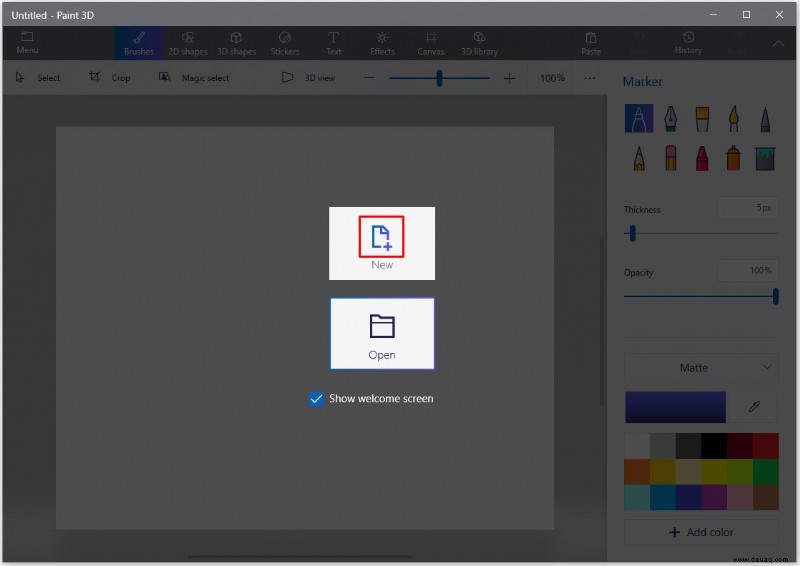The height and width of the screenshot is (566, 800).
Task: Open the Stickers tab
Action: (285, 43)
